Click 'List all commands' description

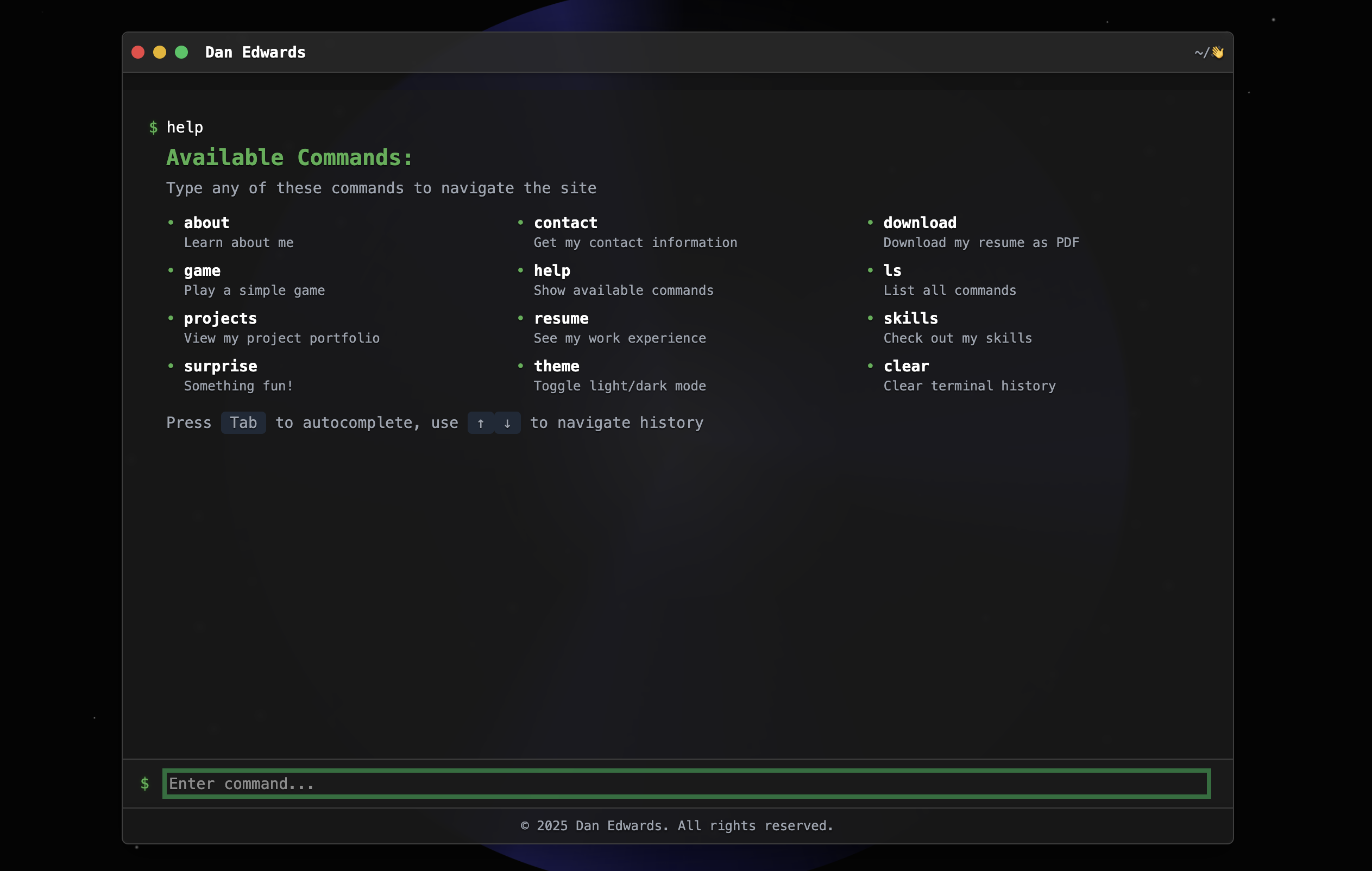[949, 291]
